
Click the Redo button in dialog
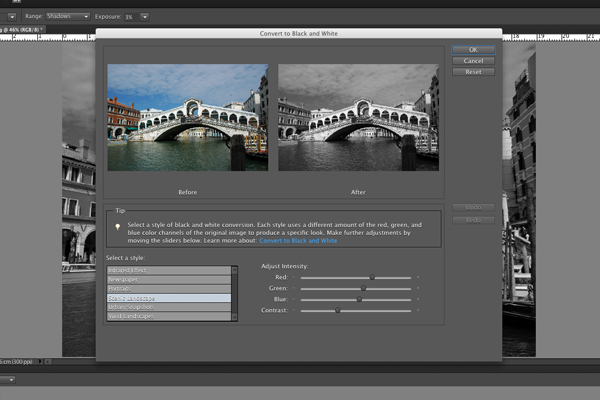point(473,219)
